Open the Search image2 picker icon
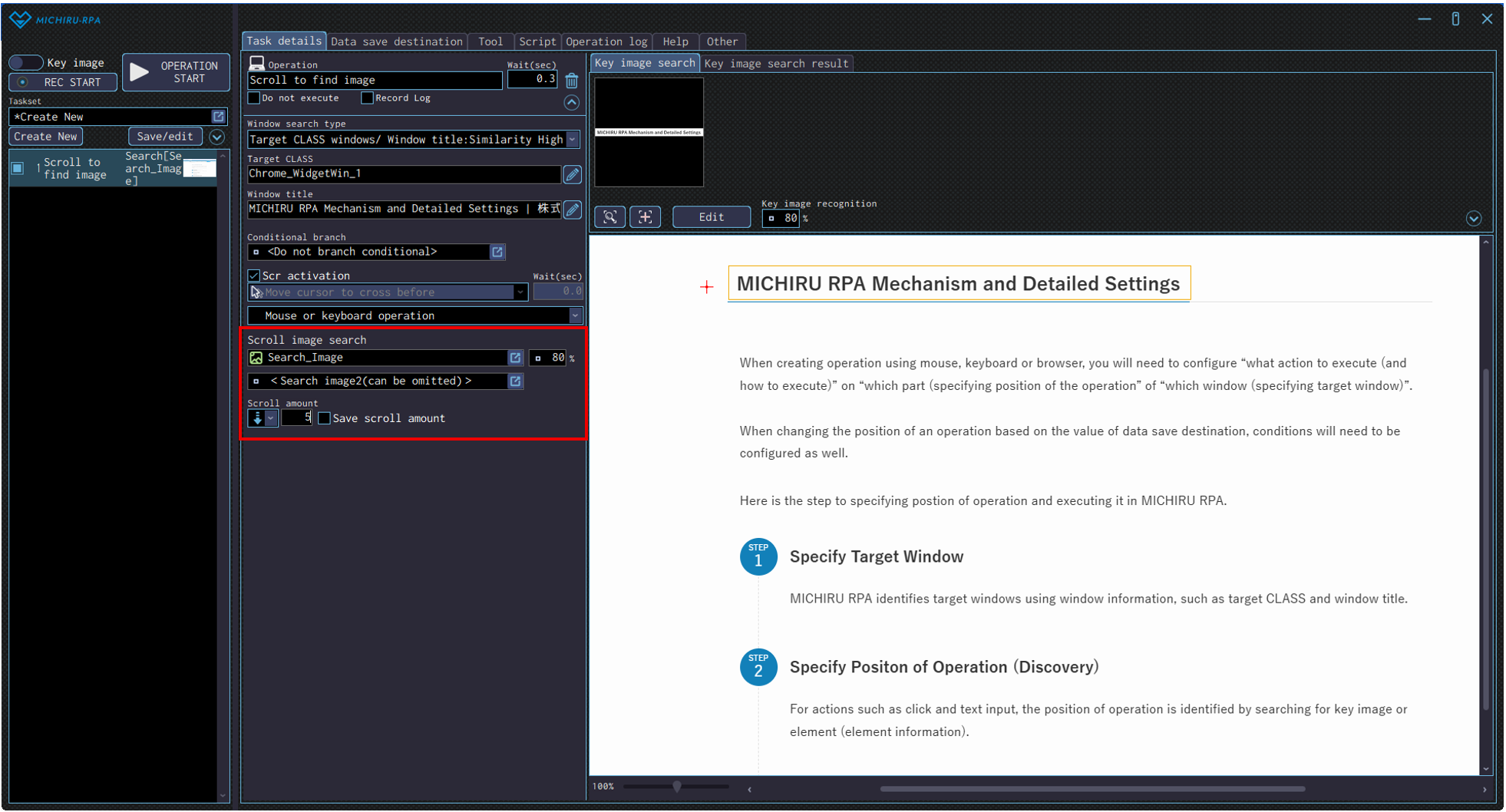Image resolution: width=1506 pixels, height=812 pixels. 516,381
